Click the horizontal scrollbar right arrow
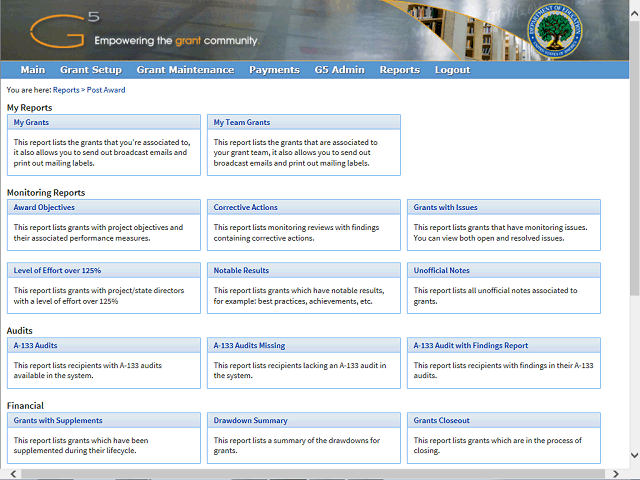The image size is (640, 480). (616, 473)
